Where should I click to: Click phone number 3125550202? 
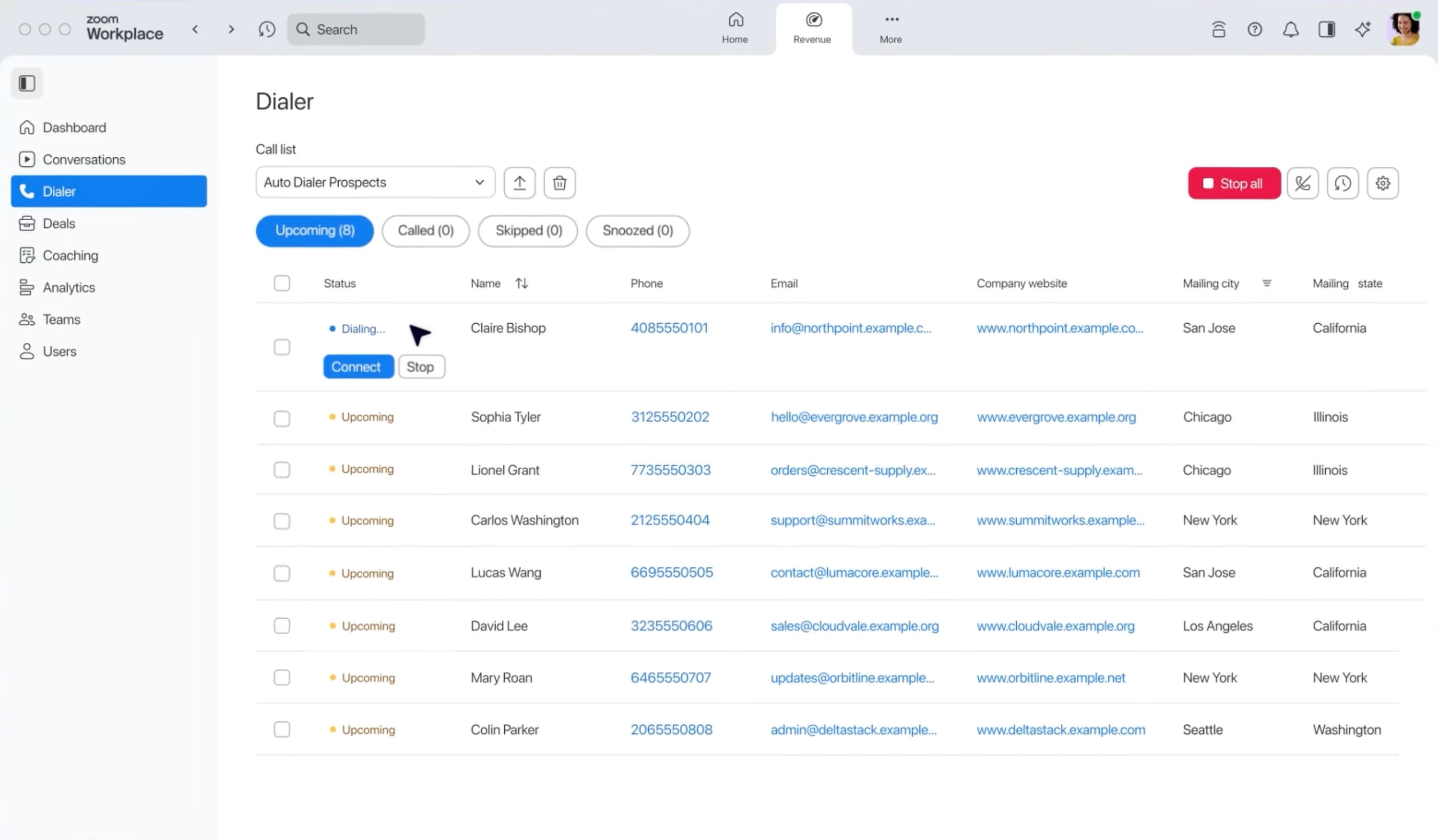670,416
